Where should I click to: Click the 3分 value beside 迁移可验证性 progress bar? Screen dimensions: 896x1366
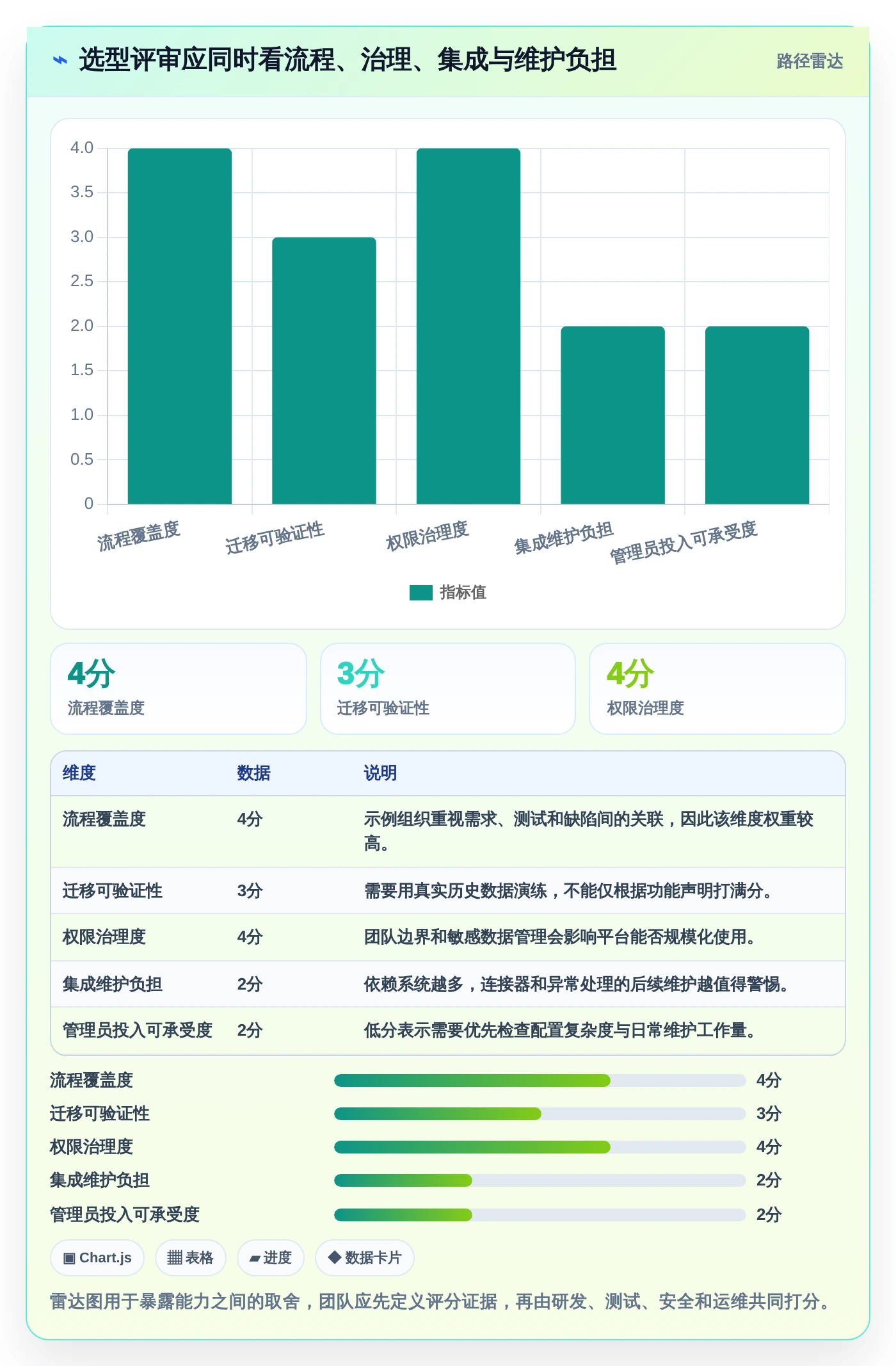tap(769, 1114)
